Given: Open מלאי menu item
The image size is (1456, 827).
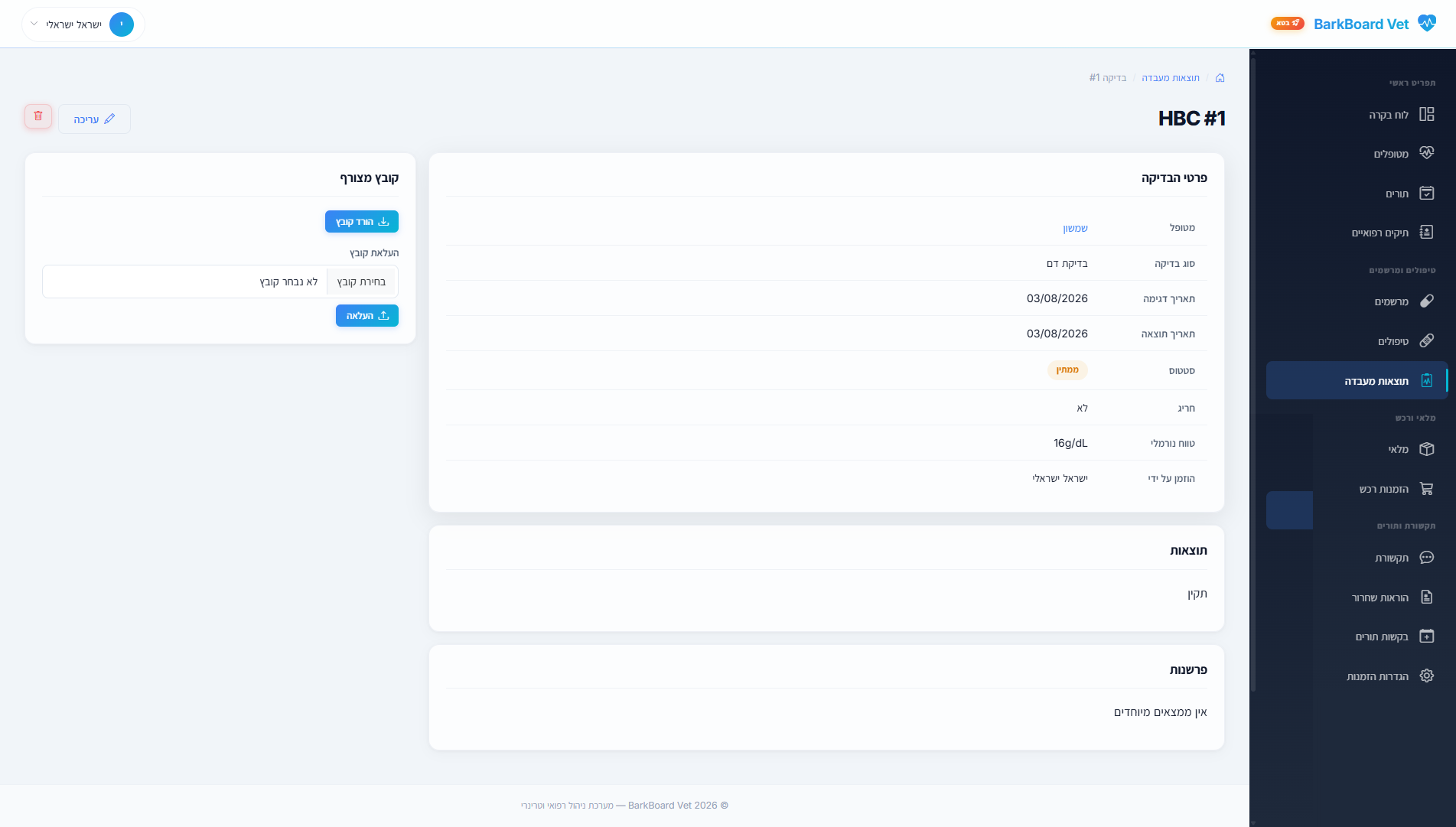Looking at the screenshot, I should point(1357,449).
